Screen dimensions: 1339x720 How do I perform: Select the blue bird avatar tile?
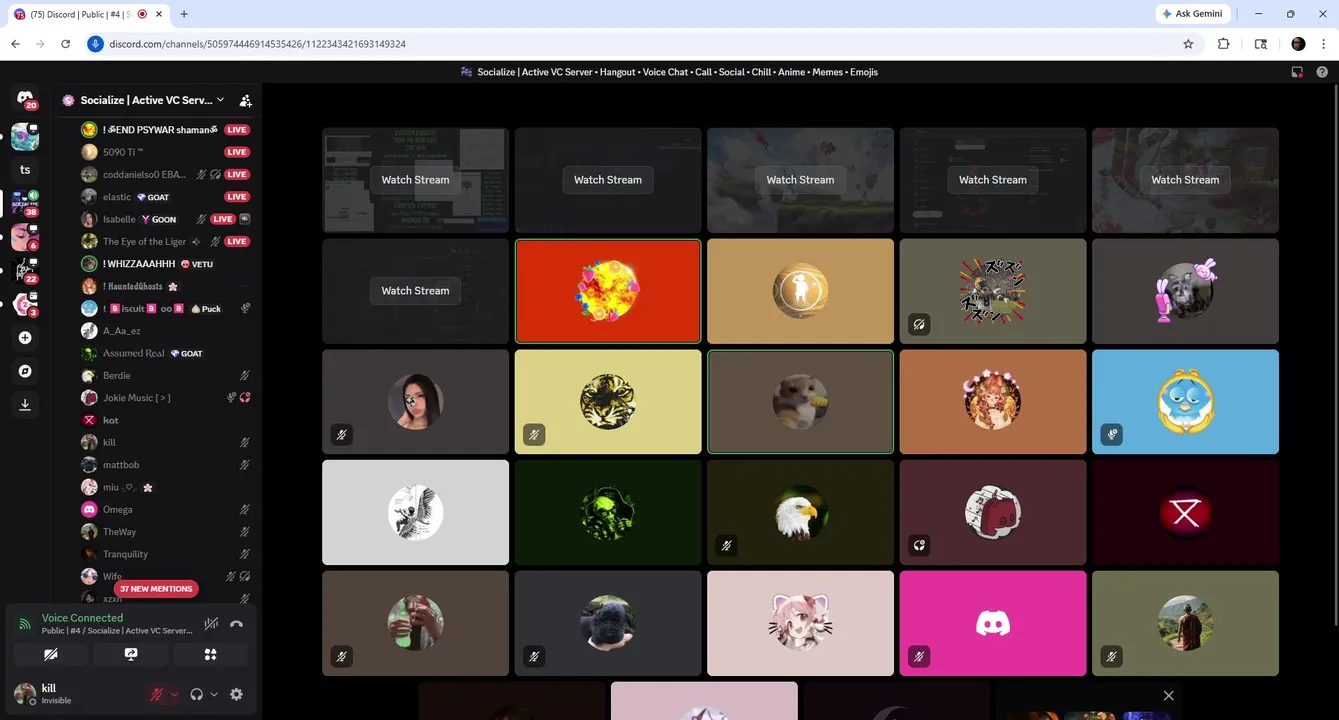point(1185,402)
